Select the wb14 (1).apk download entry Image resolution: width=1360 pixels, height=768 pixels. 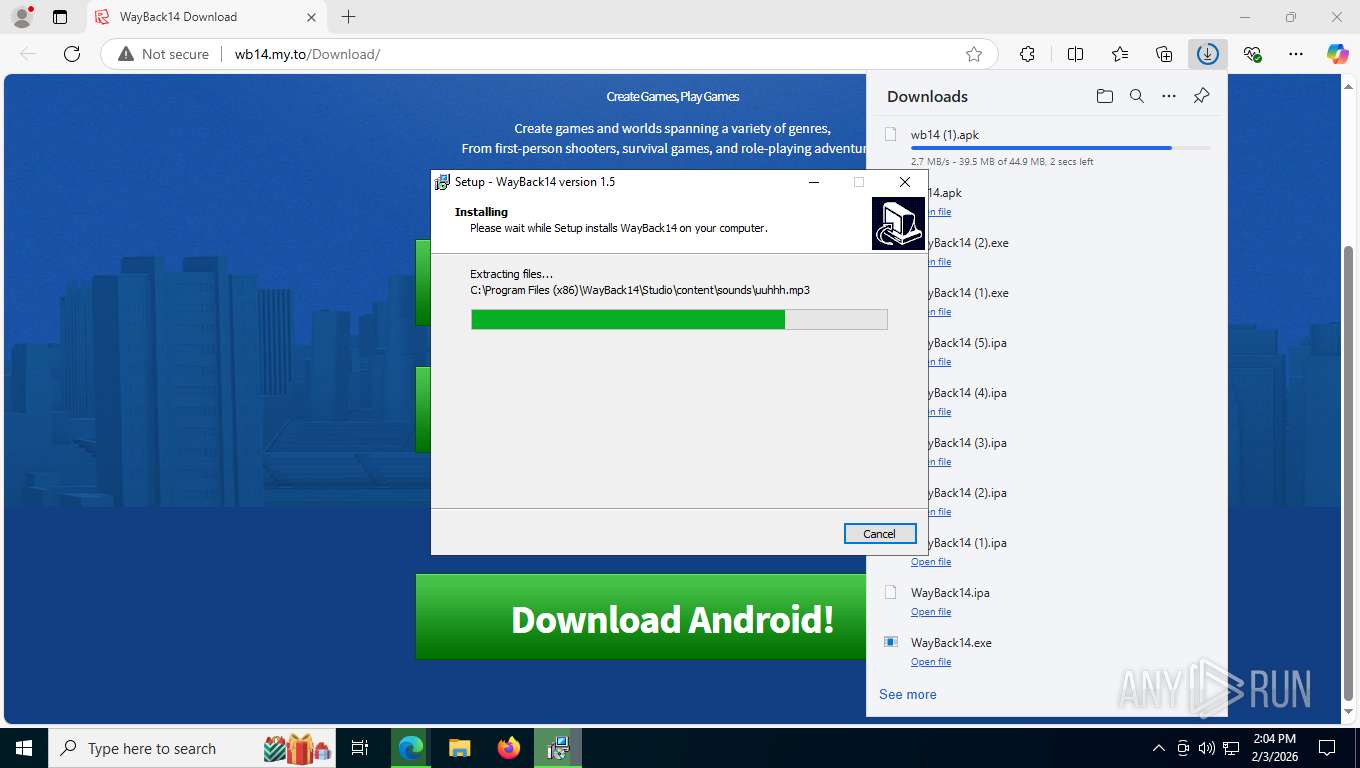click(x=1047, y=146)
